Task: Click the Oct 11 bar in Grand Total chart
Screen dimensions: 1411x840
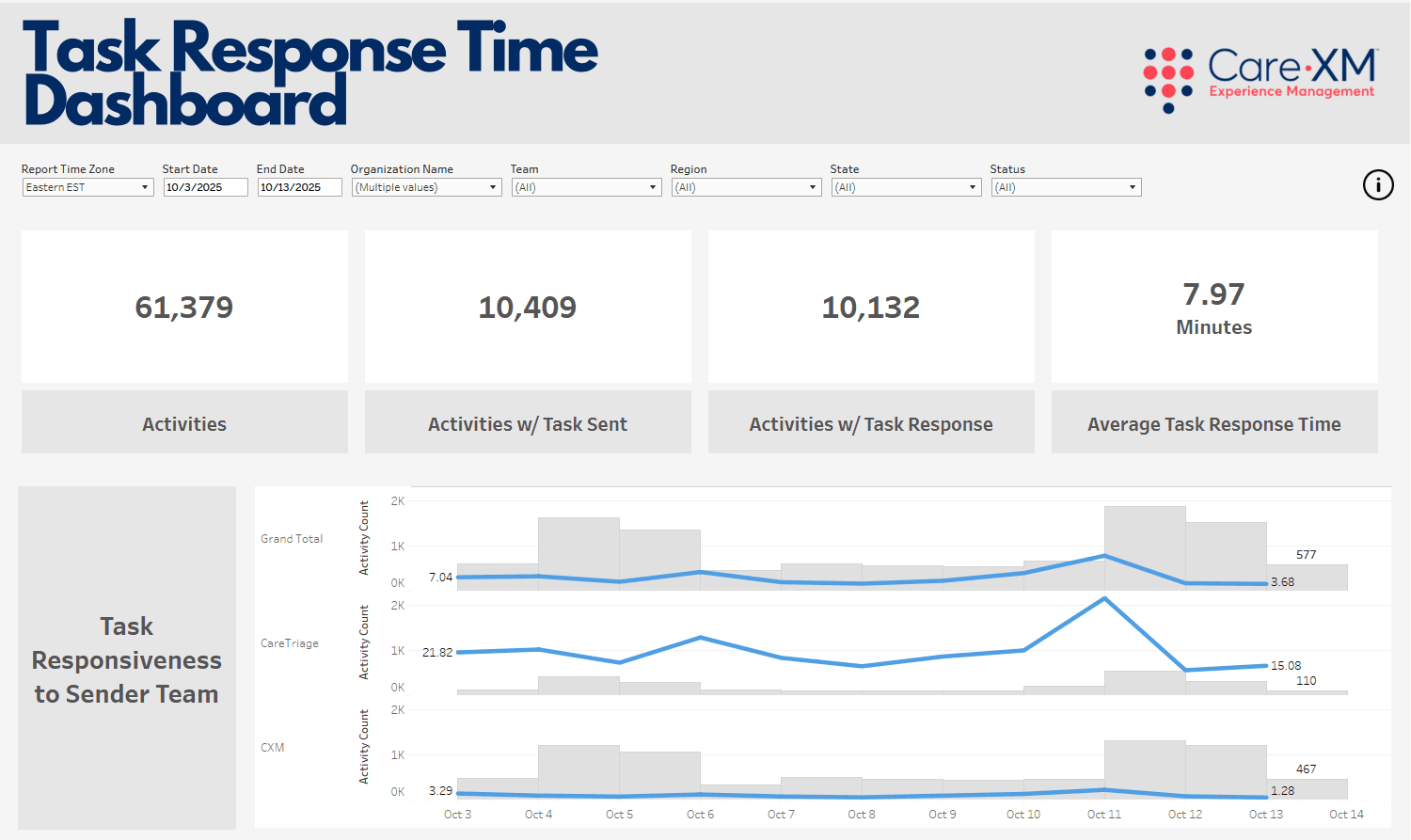Action: pyautogui.click(x=1145, y=548)
